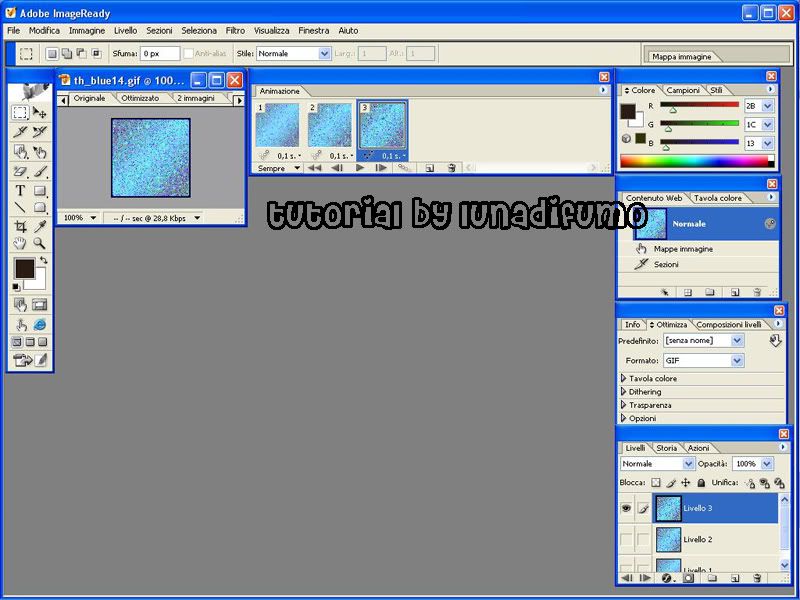Create new layer set folder icon

(x=712, y=578)
